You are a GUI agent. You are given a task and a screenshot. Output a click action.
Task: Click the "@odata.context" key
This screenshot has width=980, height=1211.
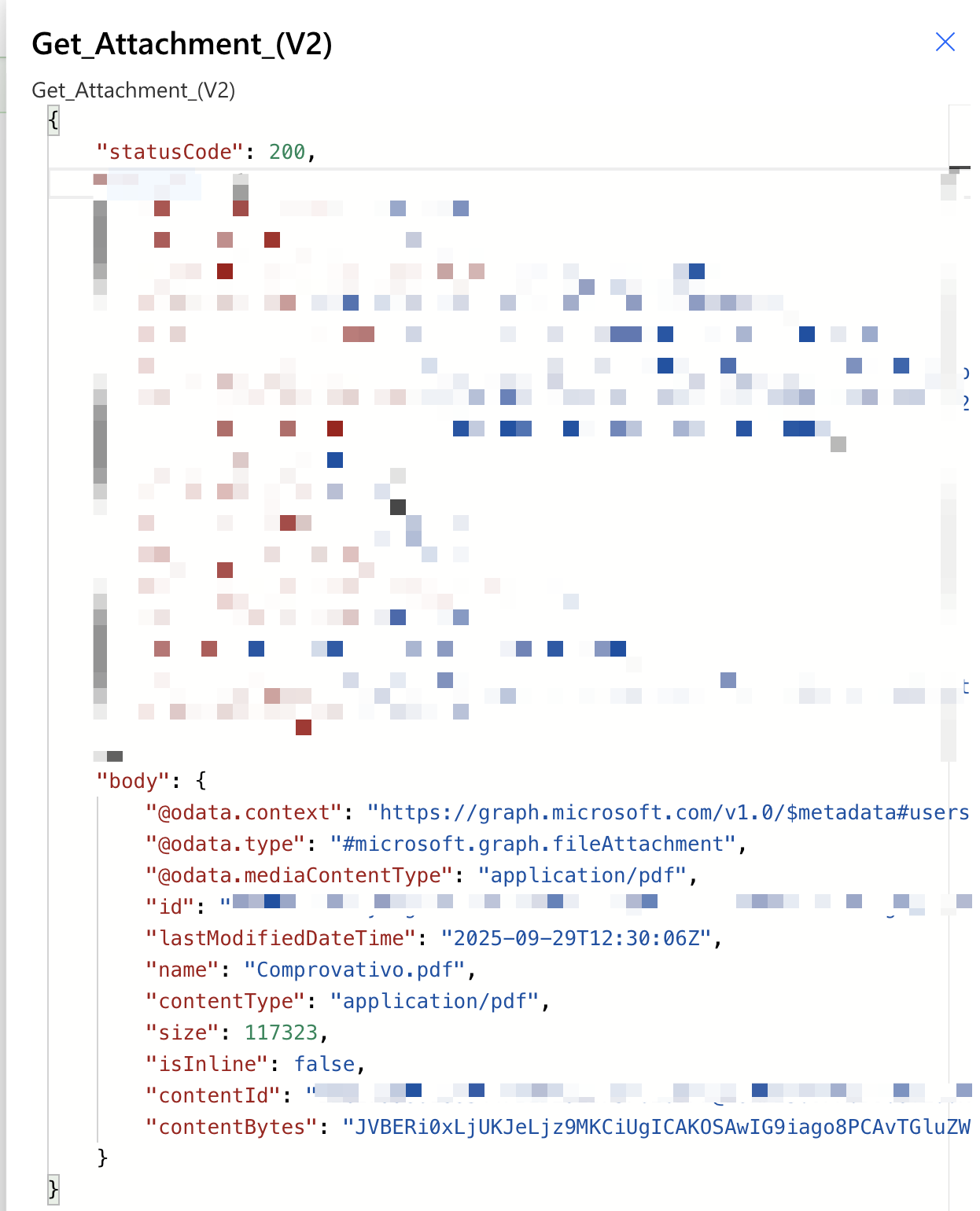point(244,812)
